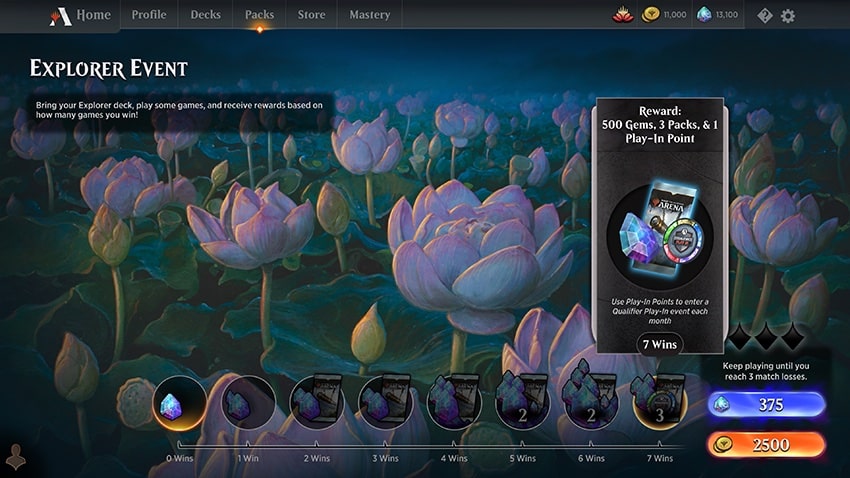Click the 0 Wins gem reward icon

(180, 403)
